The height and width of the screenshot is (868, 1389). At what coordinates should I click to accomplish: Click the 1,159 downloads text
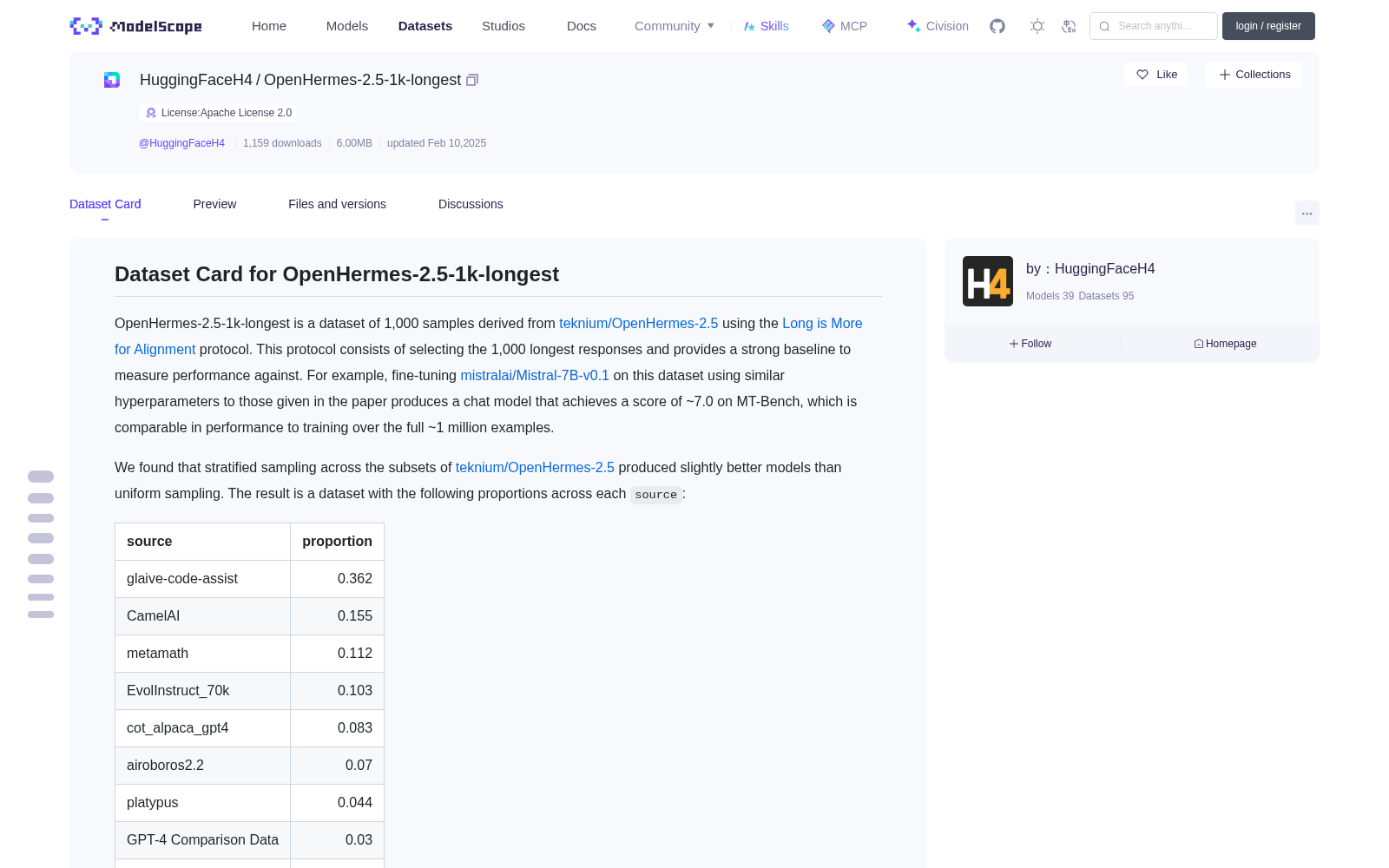point(282,143)
